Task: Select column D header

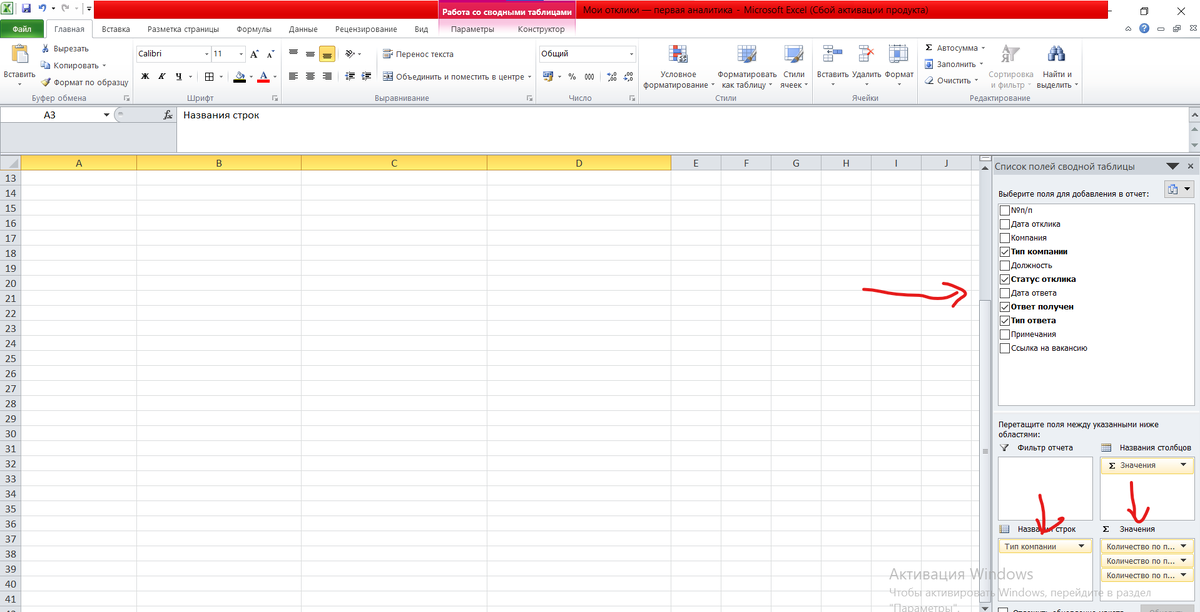Action: (x=578, y=163)
